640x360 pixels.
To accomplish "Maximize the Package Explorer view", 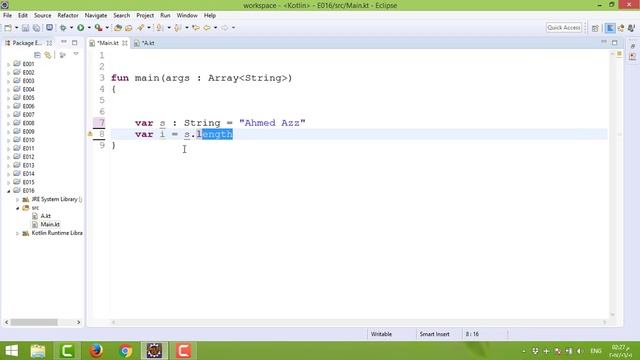I will pyautogui.click(x=75, y=42).
